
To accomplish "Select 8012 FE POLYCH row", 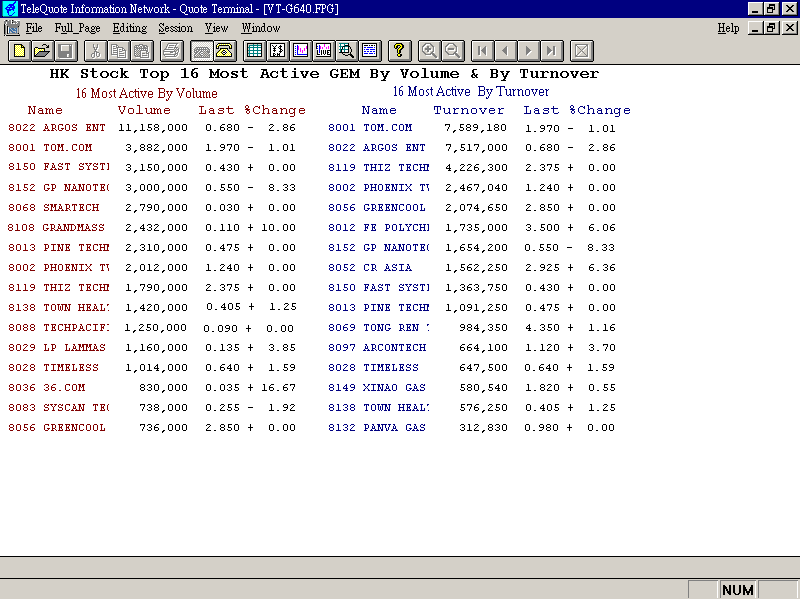I will coord(472,228).
